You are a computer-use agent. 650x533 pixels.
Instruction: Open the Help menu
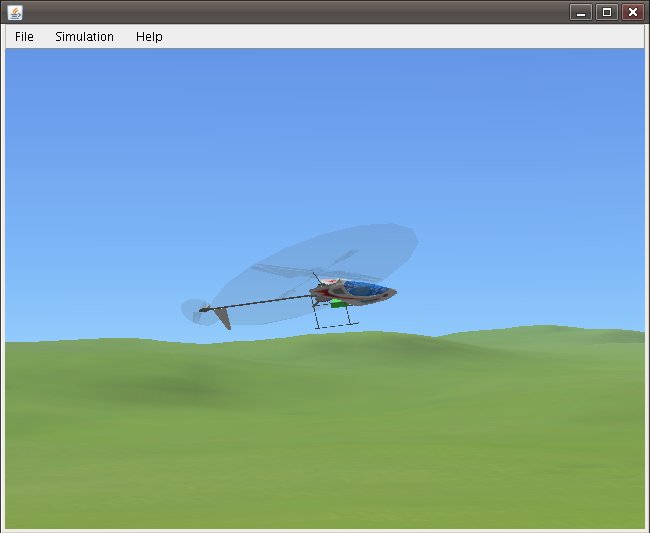(x=149, y=36)
